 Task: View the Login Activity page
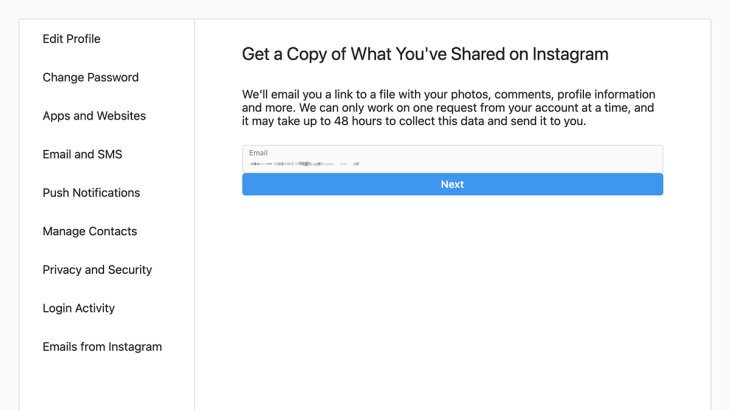pyautogui.click(x=78, y=309)
